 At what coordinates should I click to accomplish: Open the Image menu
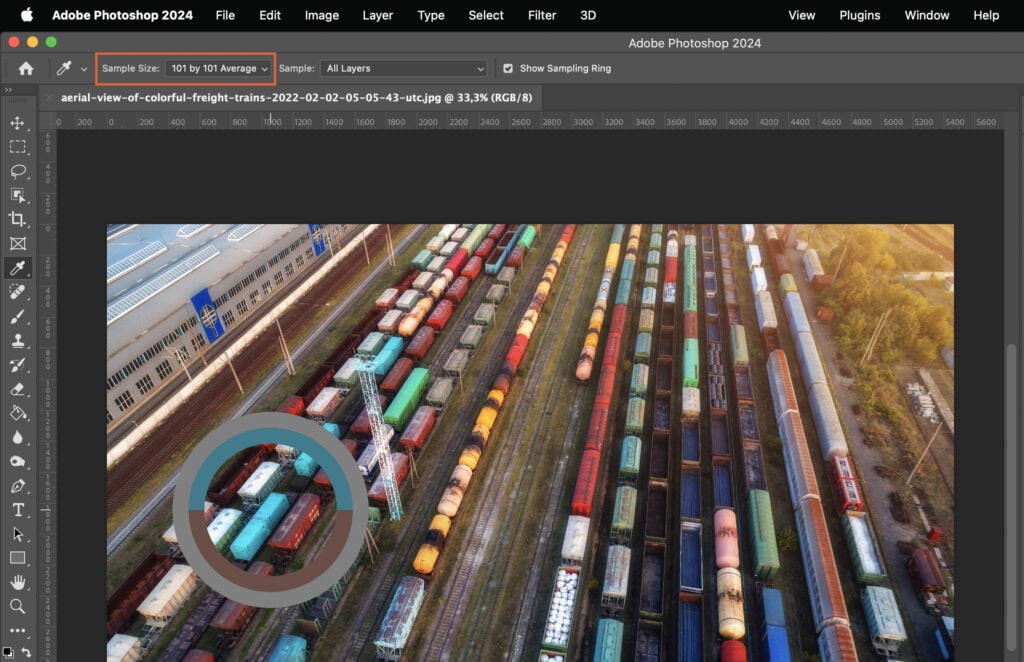(321, 15)
